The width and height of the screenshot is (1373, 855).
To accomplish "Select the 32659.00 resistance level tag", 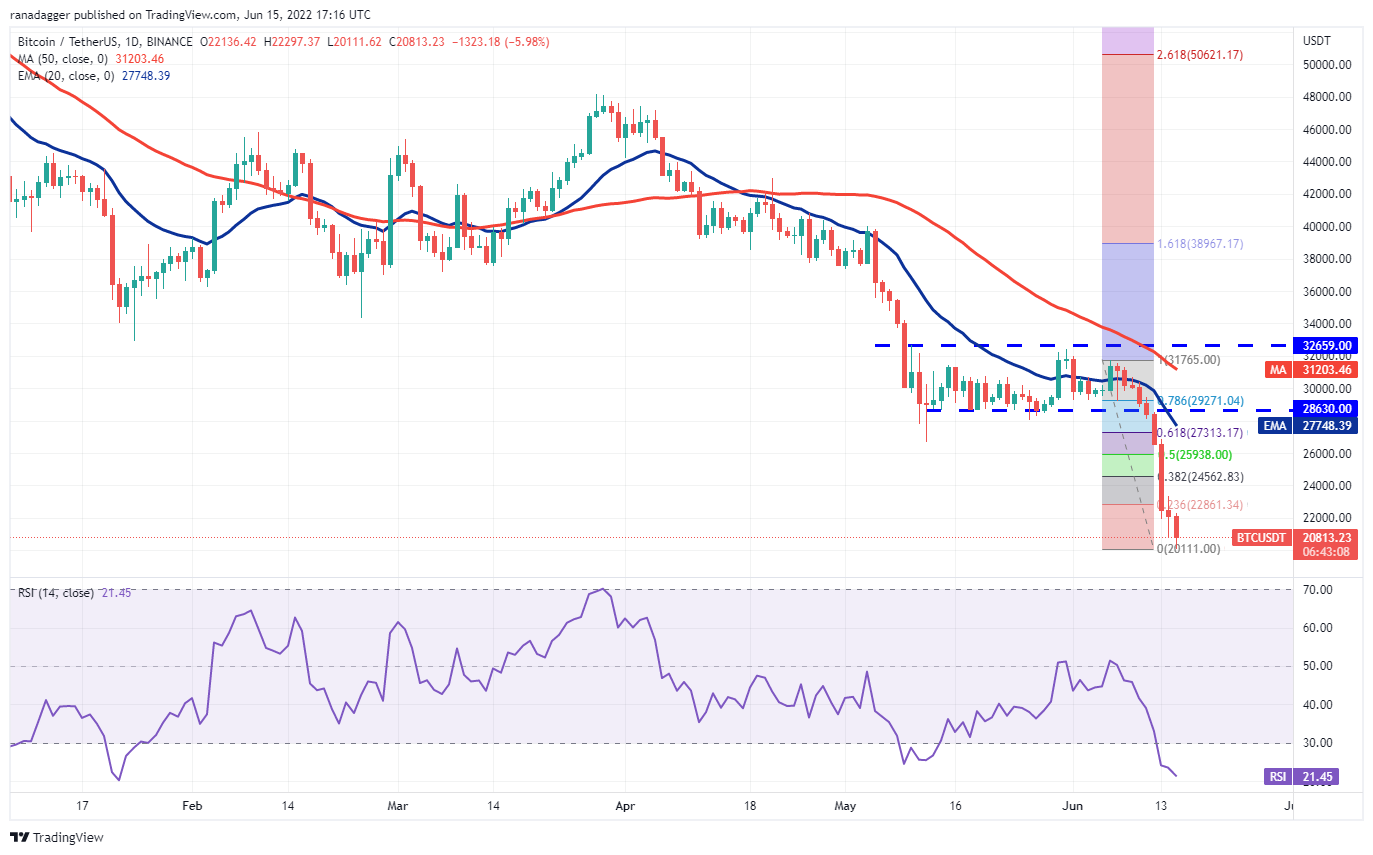I will [1326, 346].
